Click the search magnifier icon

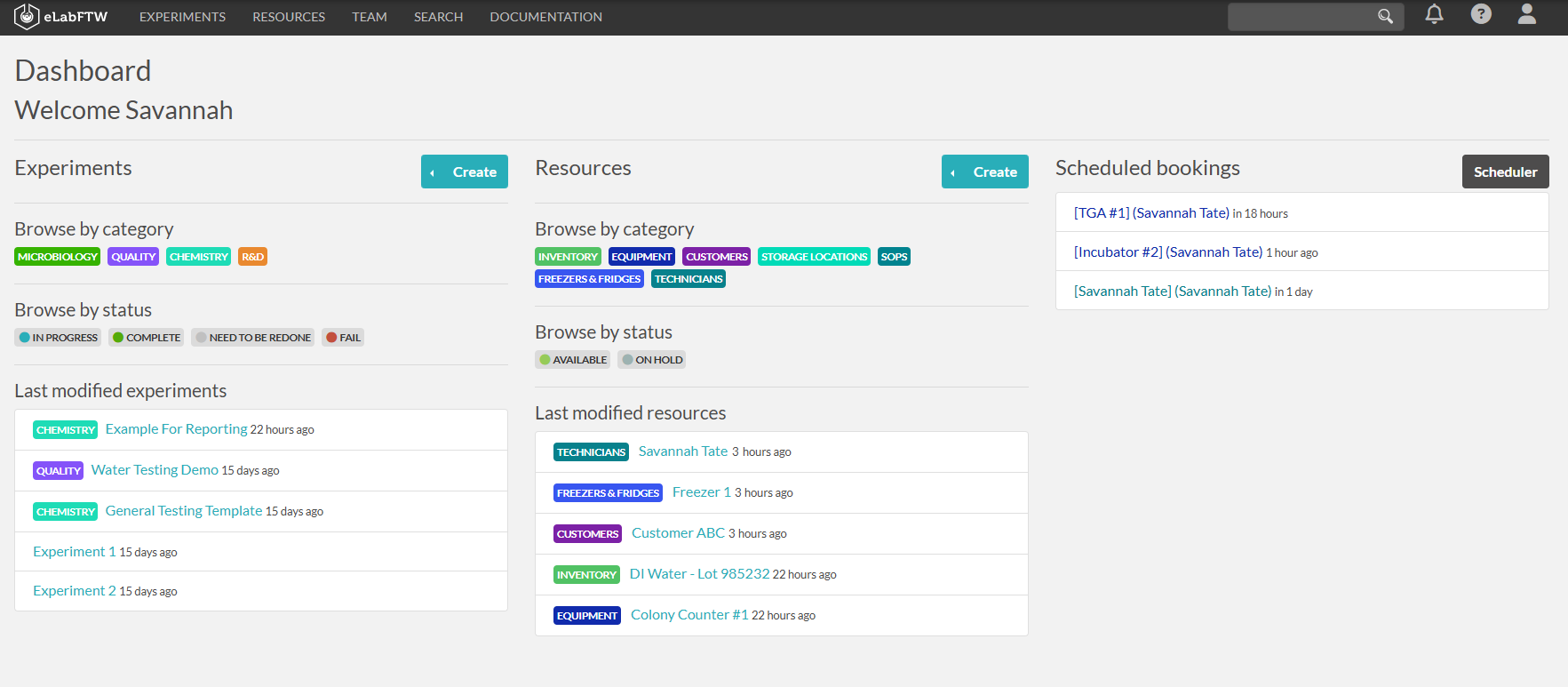click(1385, 16)
